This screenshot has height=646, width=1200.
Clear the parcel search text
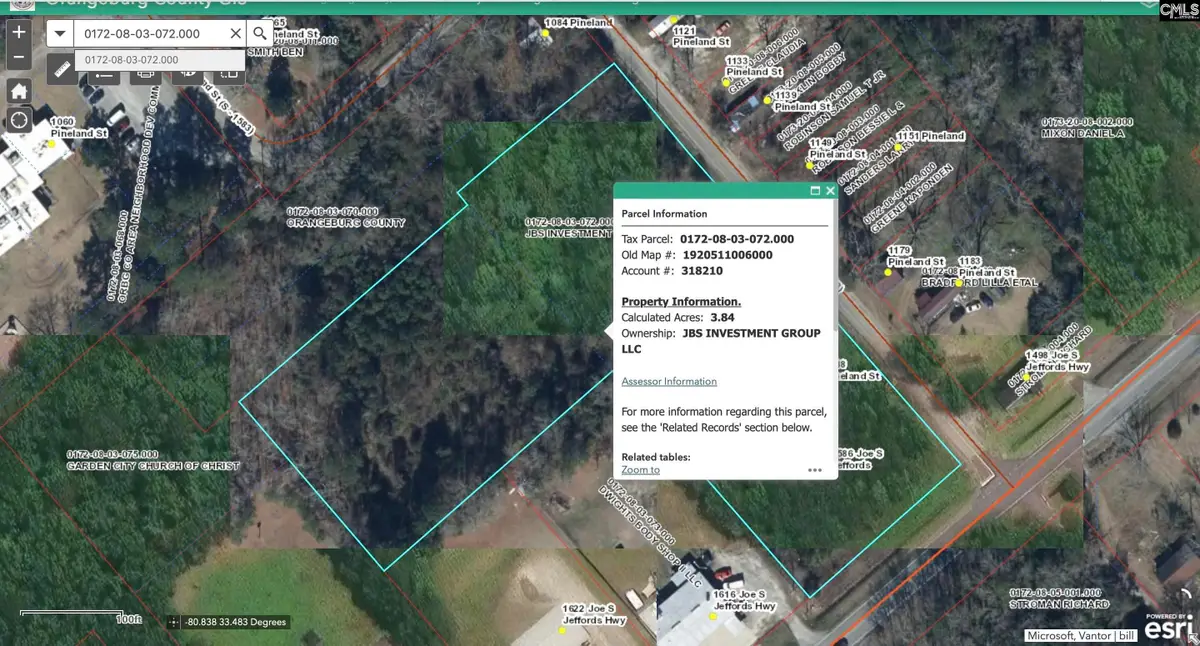[236, 33]
